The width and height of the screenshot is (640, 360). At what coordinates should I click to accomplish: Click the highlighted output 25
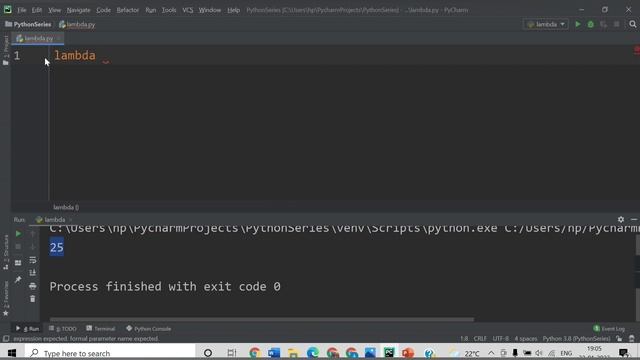tap(57, 247)
